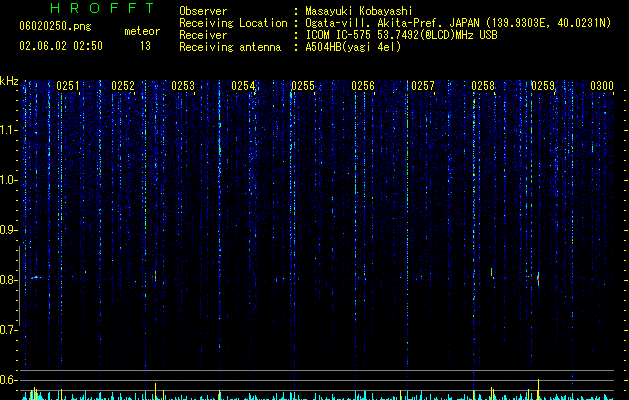629x400 pixels.
Task: Click the bright meteor echo just after 0250
Action: coord(37,277)
